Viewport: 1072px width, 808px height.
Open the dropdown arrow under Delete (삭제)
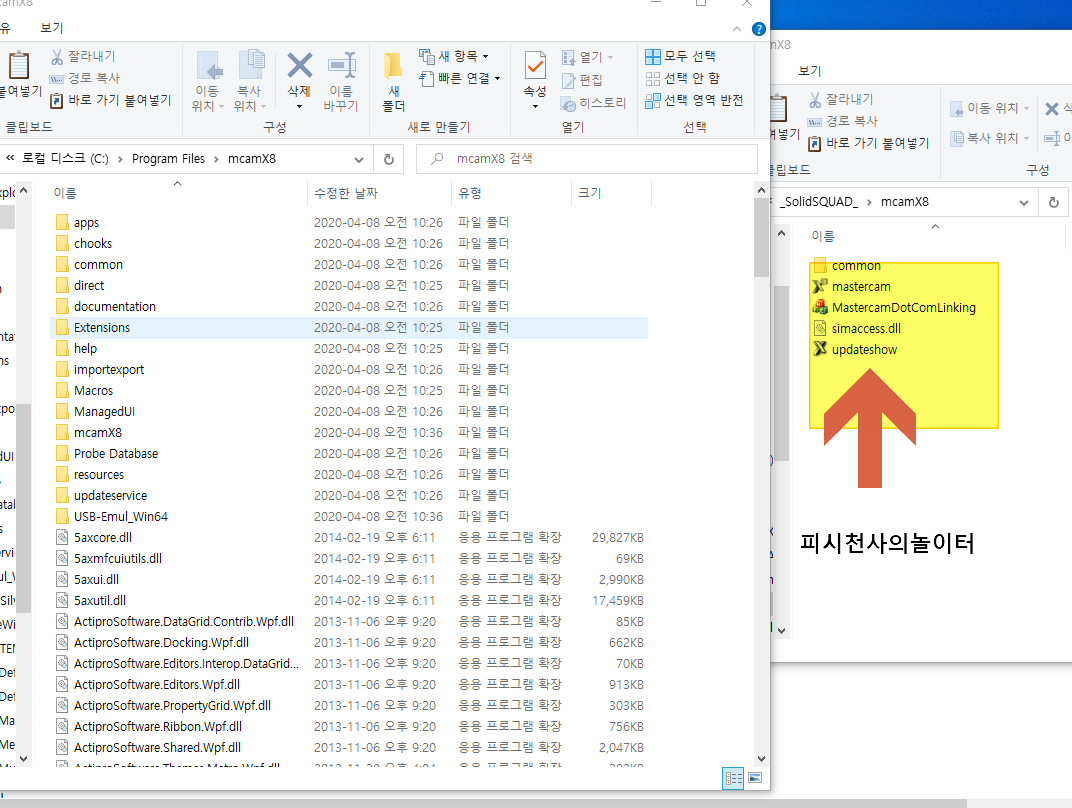299,107
